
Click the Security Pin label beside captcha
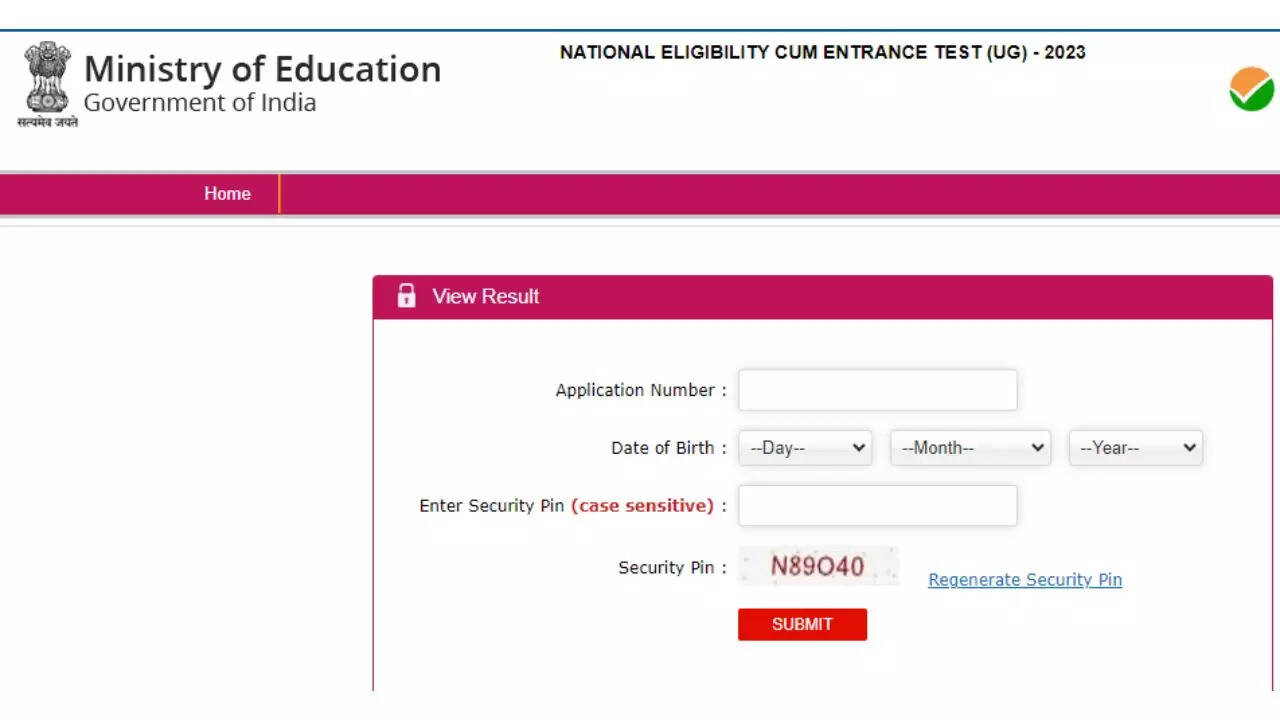click(x=666, y=568)
